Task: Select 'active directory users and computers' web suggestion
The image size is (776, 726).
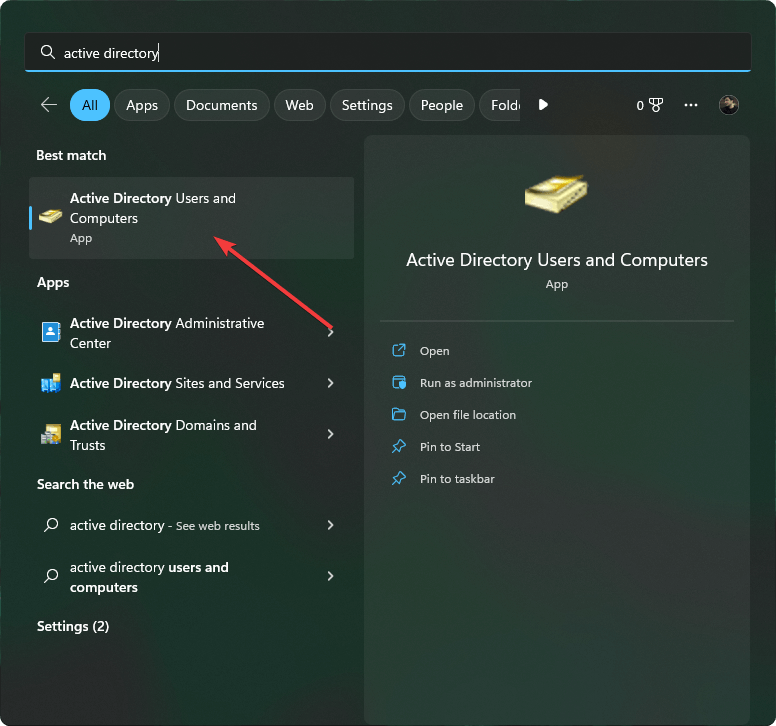Action: [x=149, y=577]
